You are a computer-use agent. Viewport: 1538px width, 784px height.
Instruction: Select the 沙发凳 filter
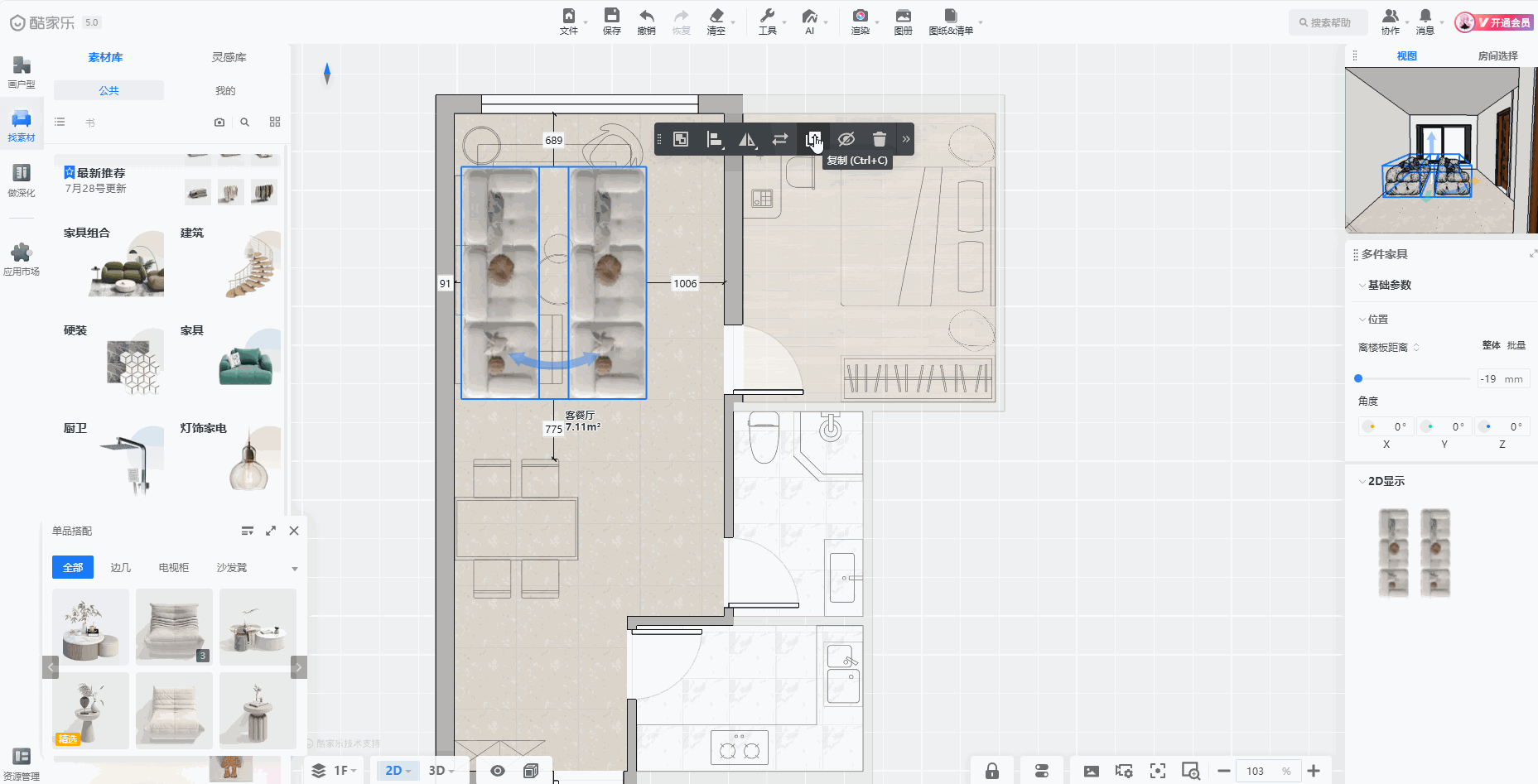point(232,567)
